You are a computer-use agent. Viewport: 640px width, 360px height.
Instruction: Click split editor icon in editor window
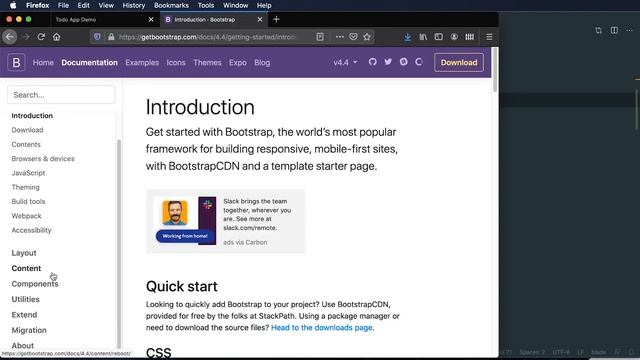coord(614,30)
